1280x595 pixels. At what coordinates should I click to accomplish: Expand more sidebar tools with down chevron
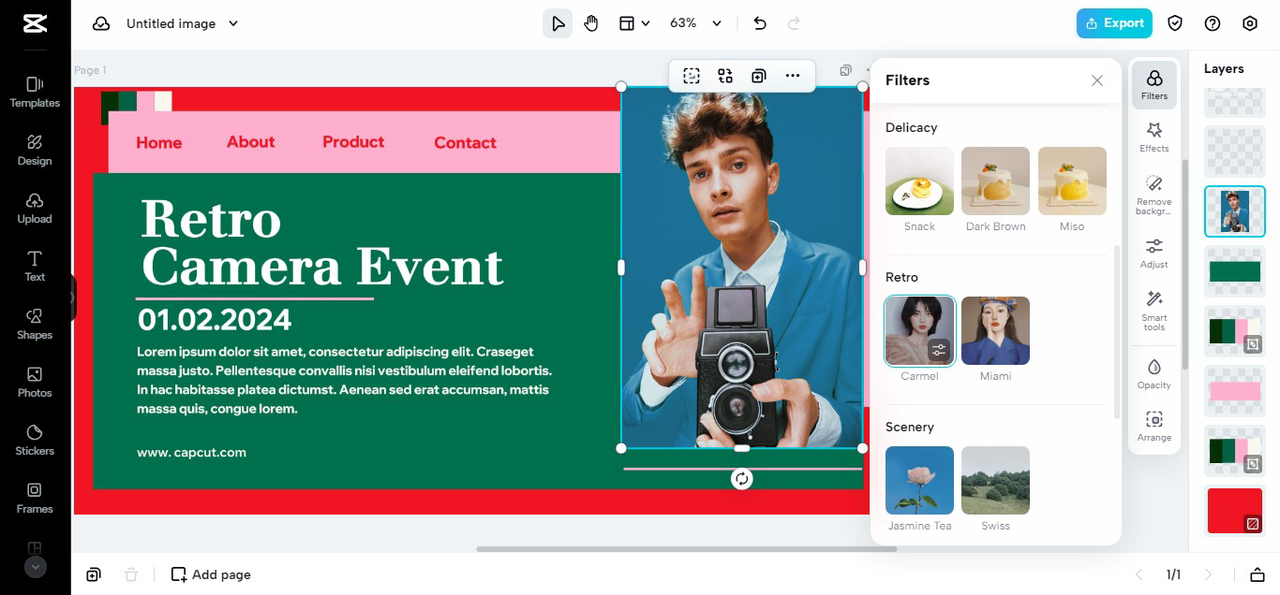tap(35, 567)
